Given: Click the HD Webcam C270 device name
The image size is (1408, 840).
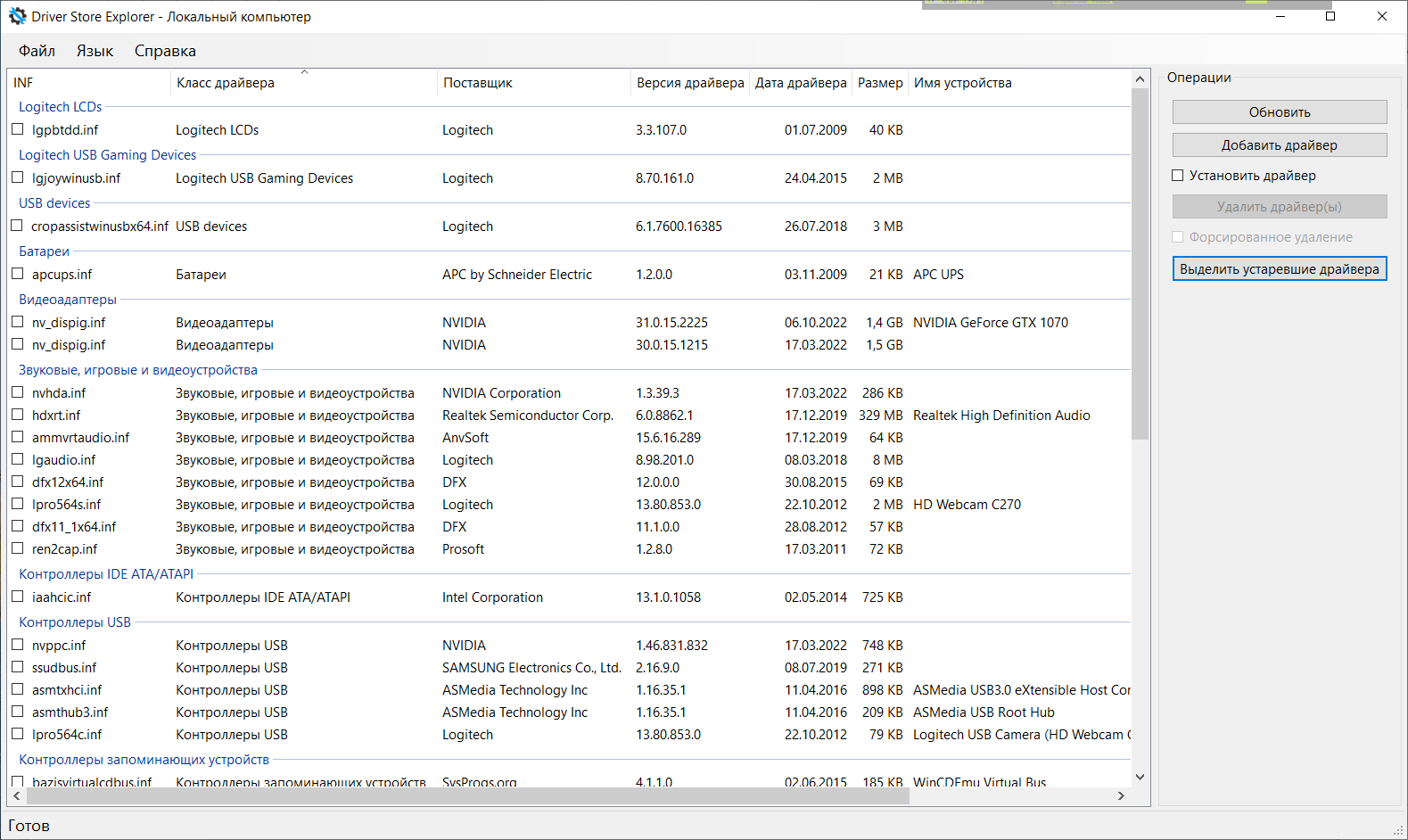Looking at the screenshot, I should click(967, 505).
